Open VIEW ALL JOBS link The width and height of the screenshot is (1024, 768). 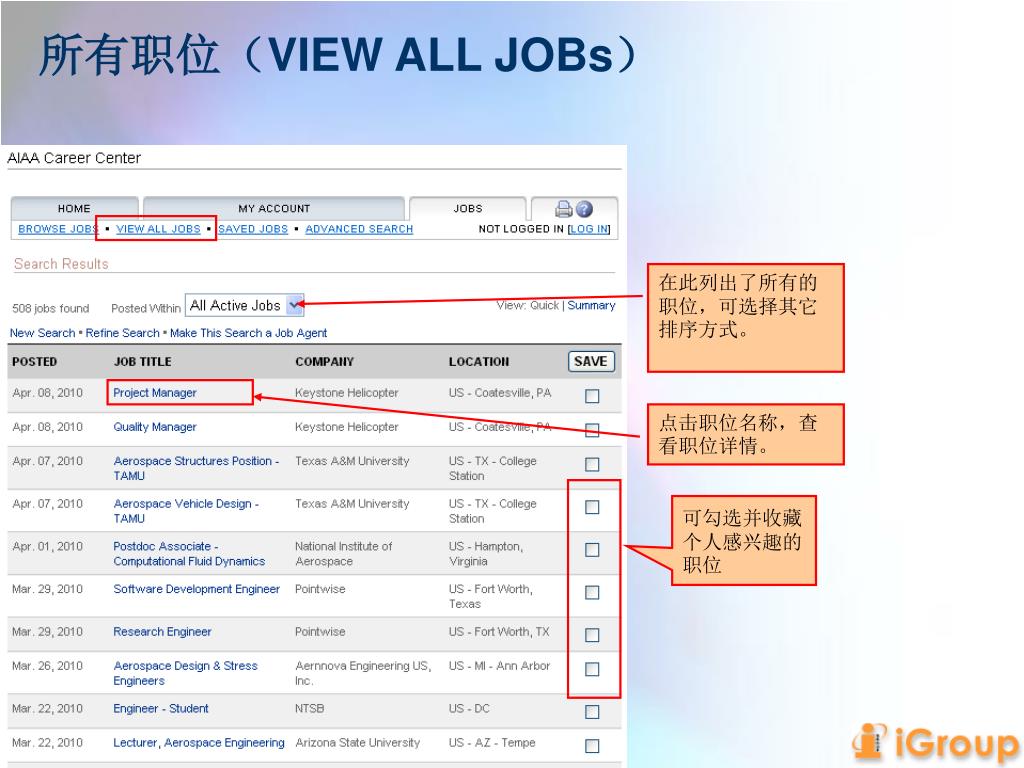click(158, 229)
